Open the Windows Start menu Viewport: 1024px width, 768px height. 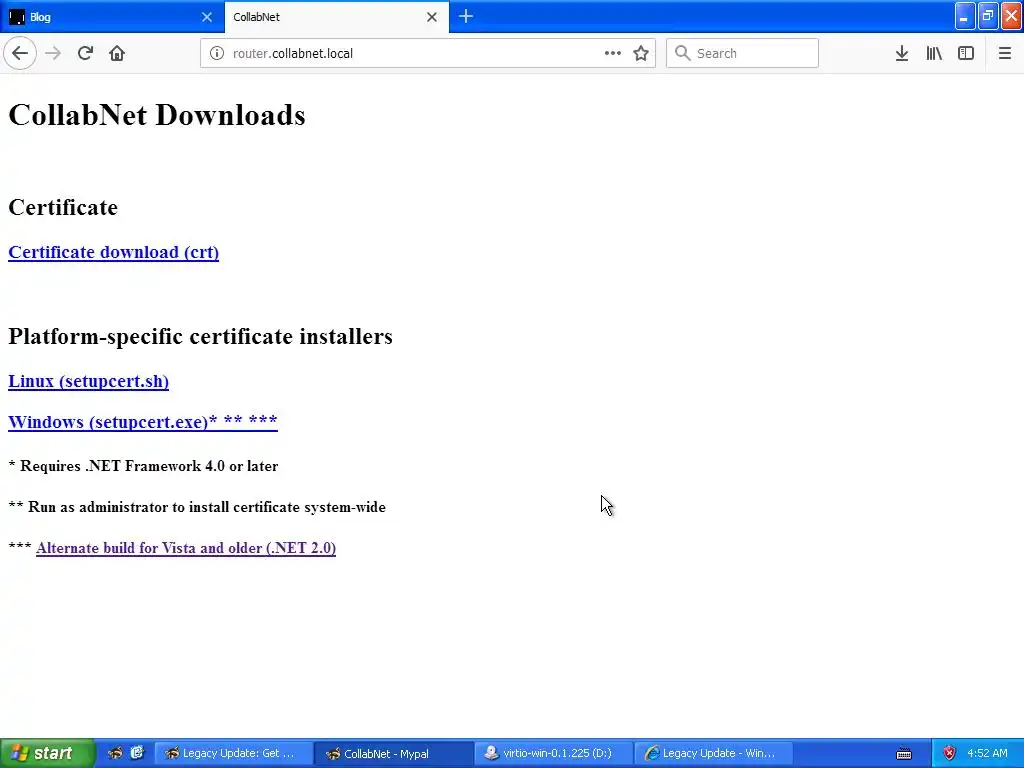click(x=47, y=753)
